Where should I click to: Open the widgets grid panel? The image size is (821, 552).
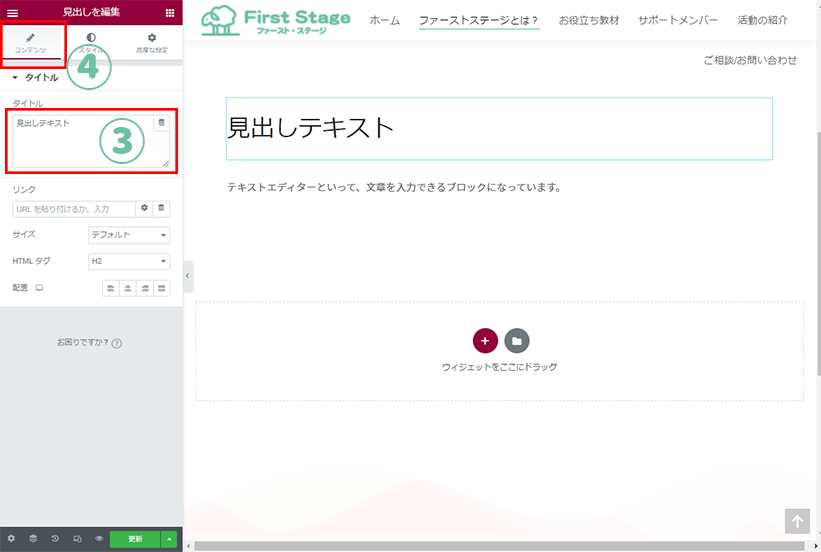pos(169,12)
